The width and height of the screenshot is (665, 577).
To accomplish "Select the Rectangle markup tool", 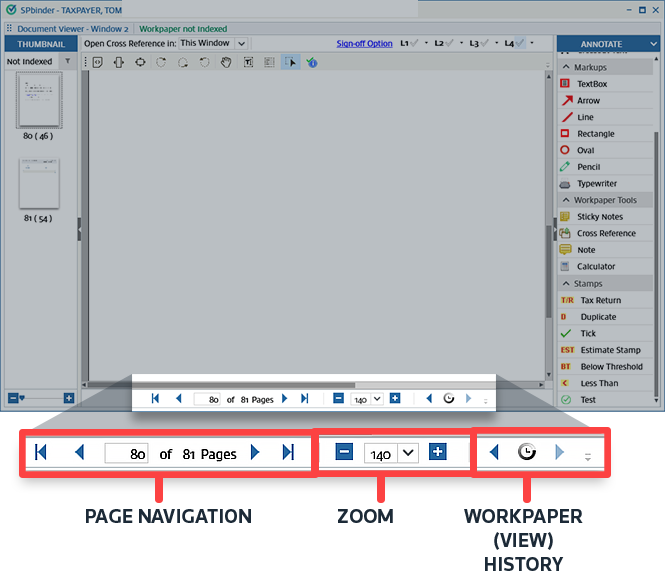I will click(606, 134).
